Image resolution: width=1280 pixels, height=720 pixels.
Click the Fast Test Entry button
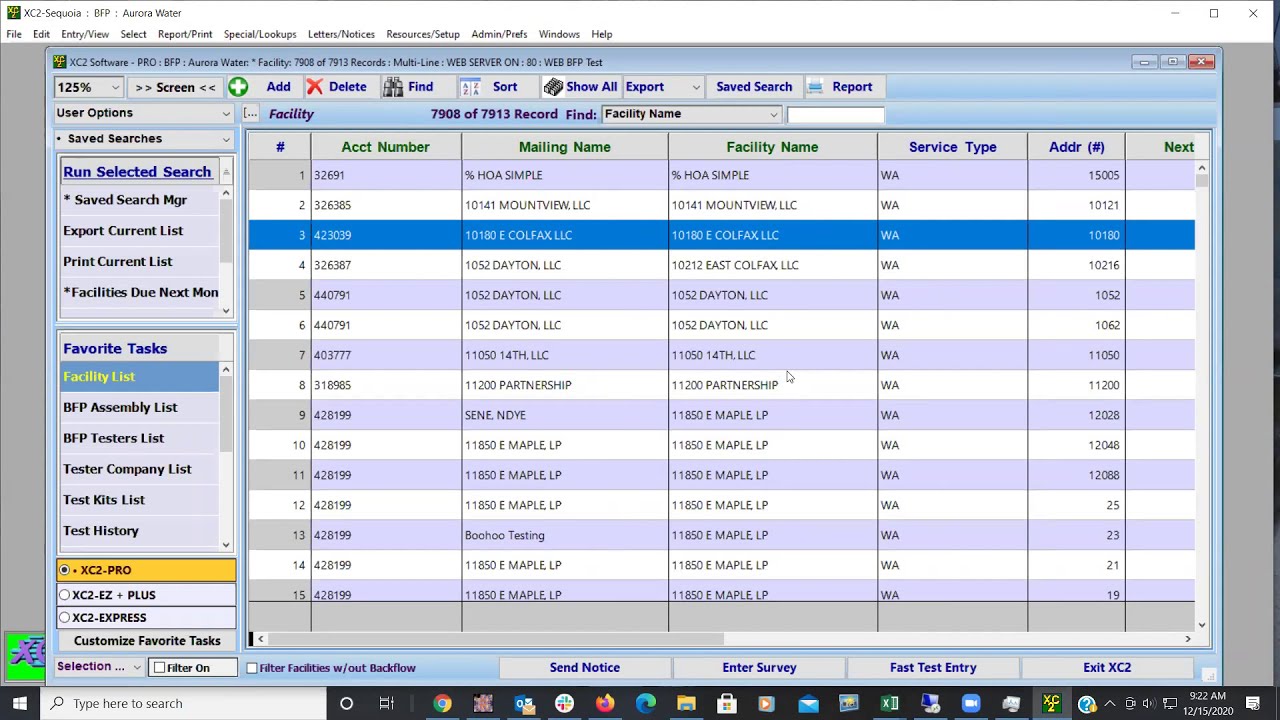[933, 667]
